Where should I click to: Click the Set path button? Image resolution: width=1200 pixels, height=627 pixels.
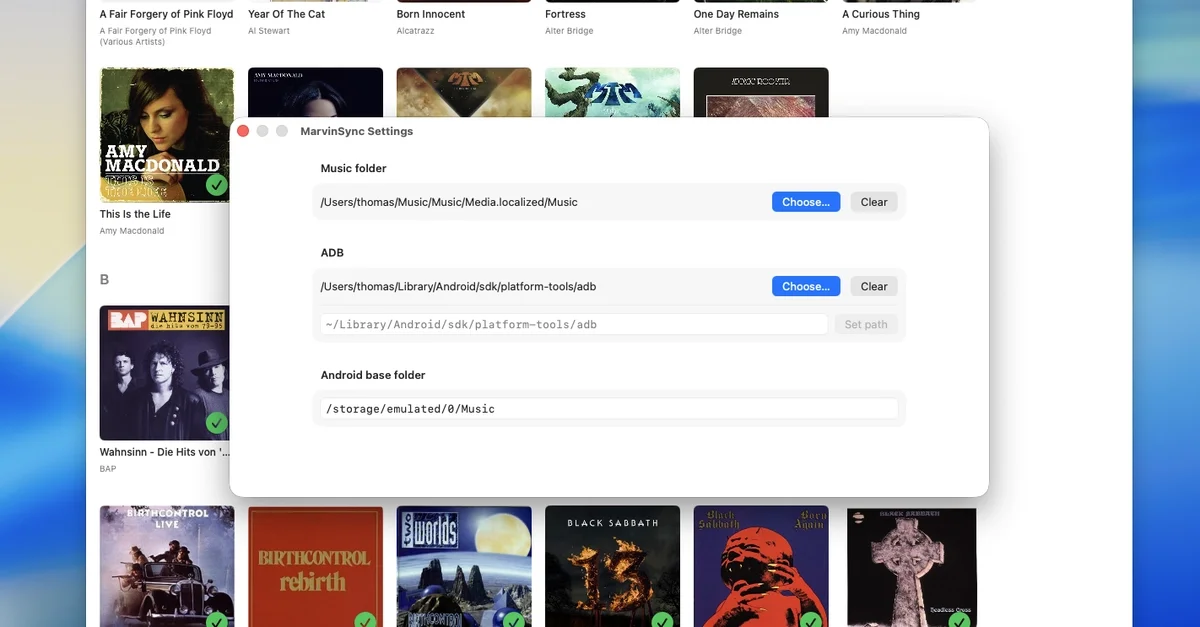pos(865,324)
